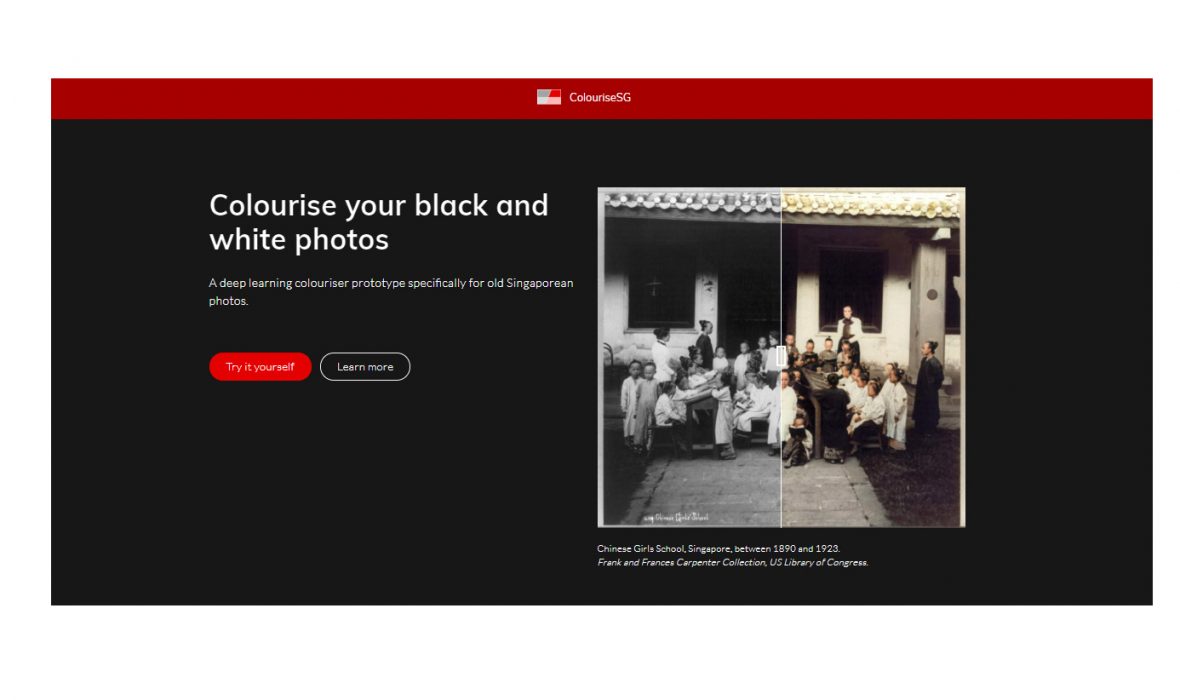Grab the before-after comparison slider handle
The width and height of the screenshot is (1180, 700).
click(781, 357)
